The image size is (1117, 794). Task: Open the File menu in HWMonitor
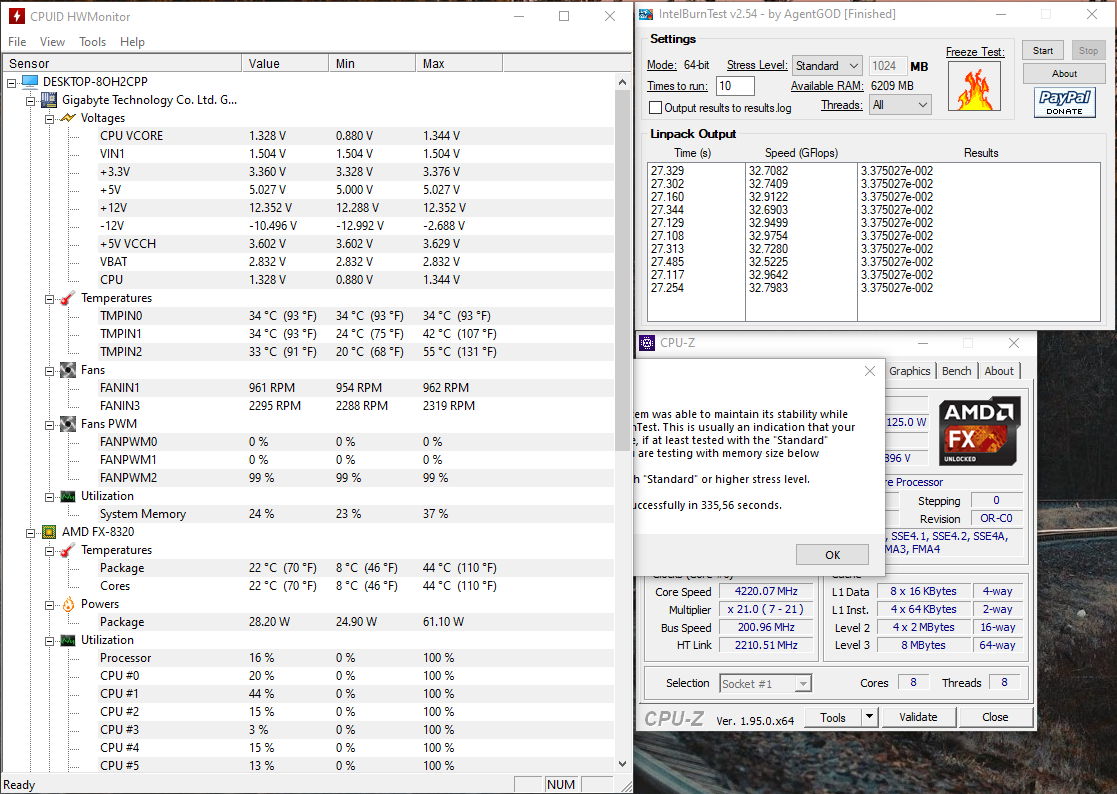point(17,42)
